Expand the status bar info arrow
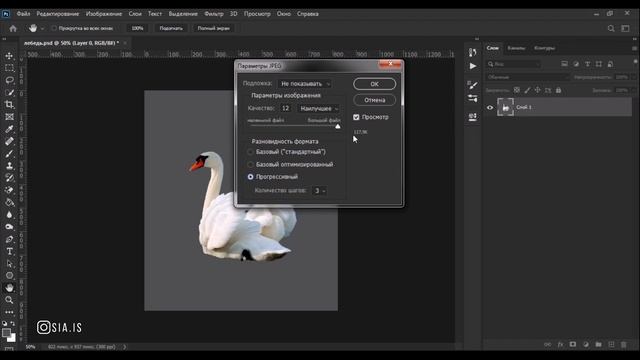 point(124,347)
